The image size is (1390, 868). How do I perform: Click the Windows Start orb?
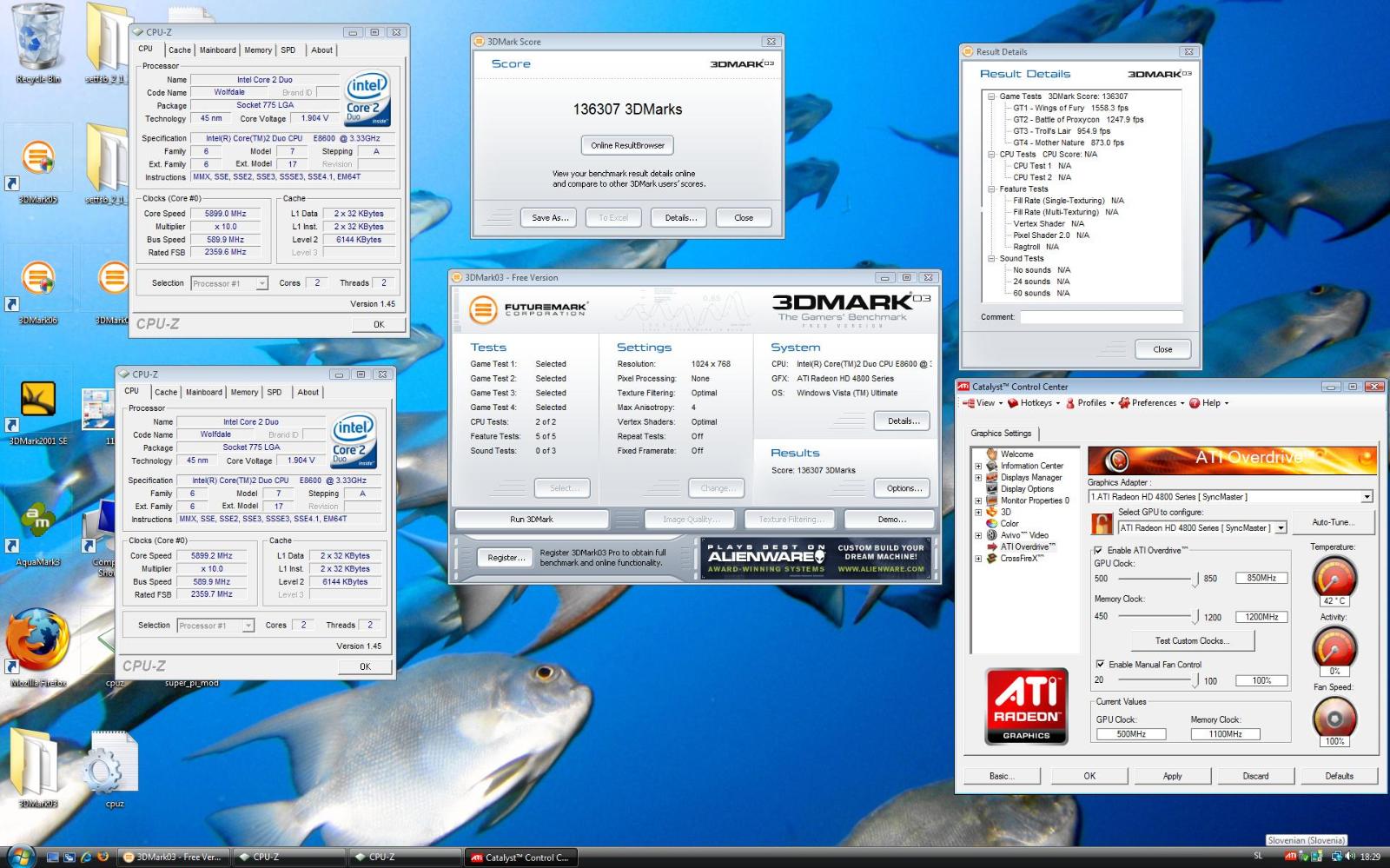click(19, 856)
